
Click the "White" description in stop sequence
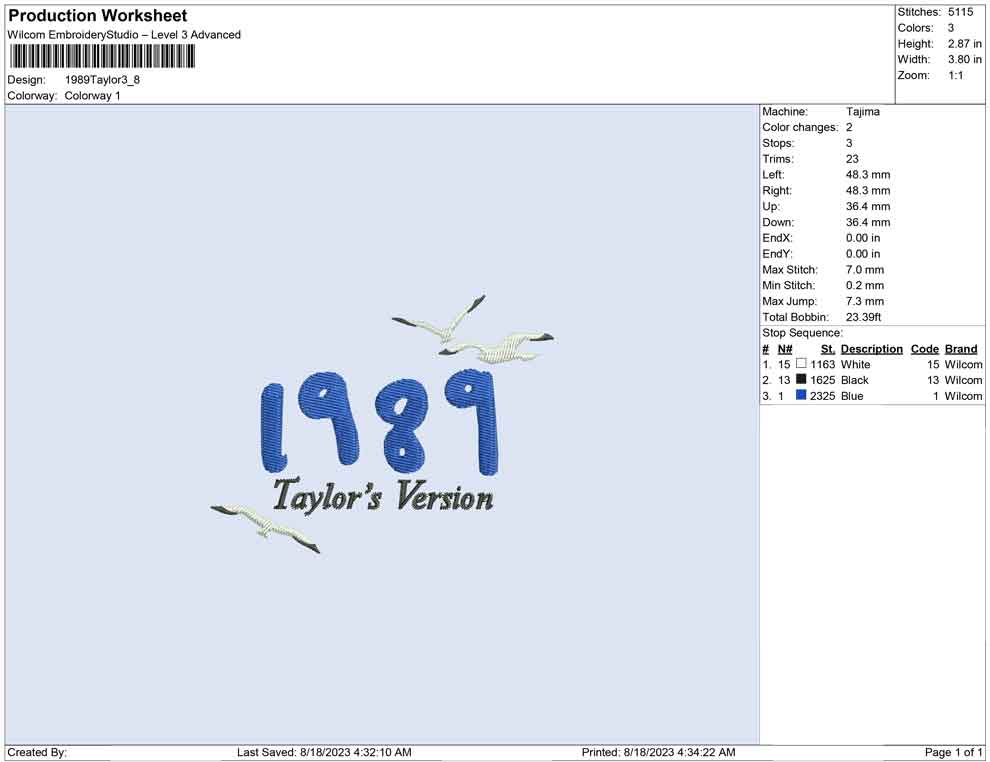pos(856,364)
